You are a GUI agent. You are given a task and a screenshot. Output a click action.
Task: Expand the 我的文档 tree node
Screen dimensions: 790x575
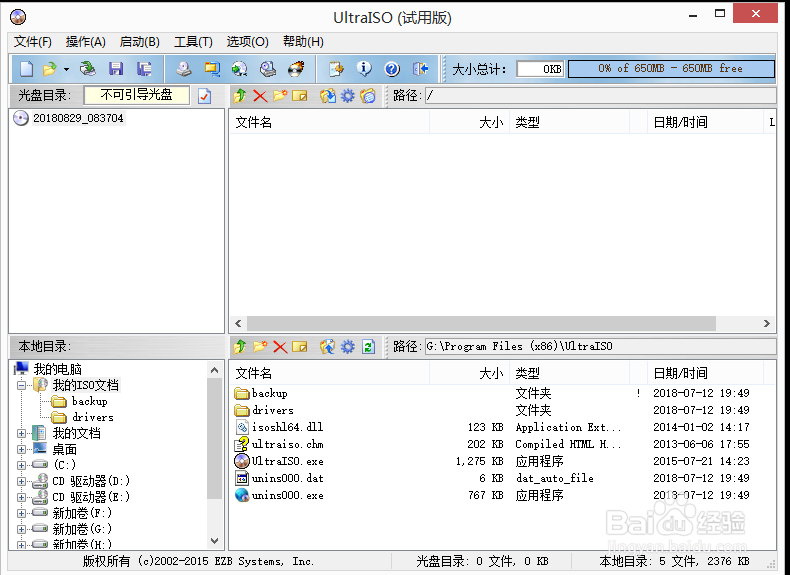click(21, 433)
